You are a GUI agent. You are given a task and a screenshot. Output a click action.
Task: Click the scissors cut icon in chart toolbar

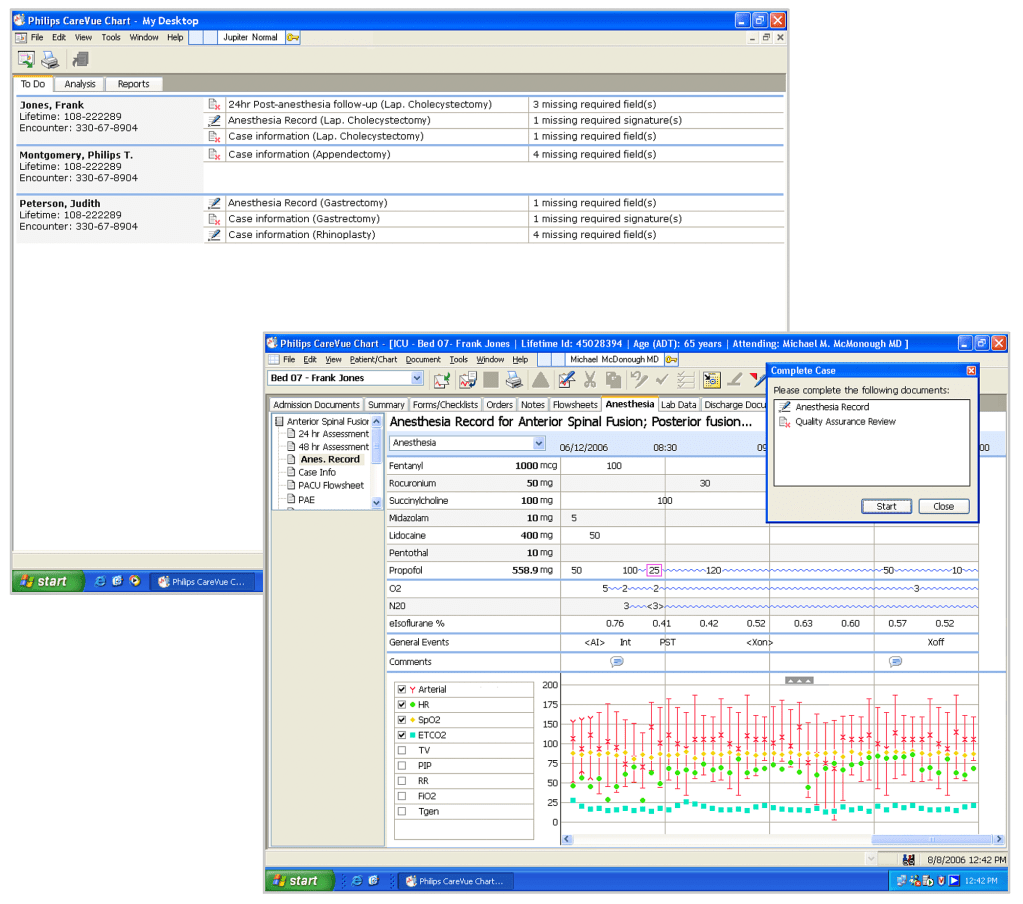[x=590, y=380]
